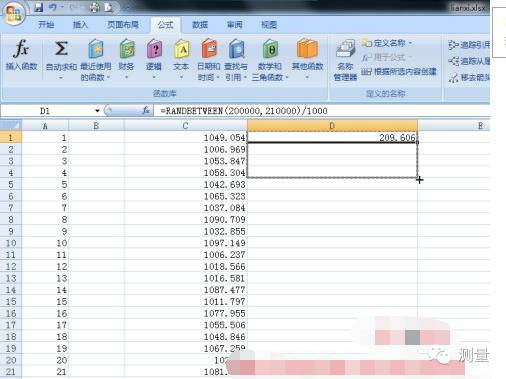Open the Financial functions book icon
The width and height of the screenshot is (506, 379).
pos(127,49)
